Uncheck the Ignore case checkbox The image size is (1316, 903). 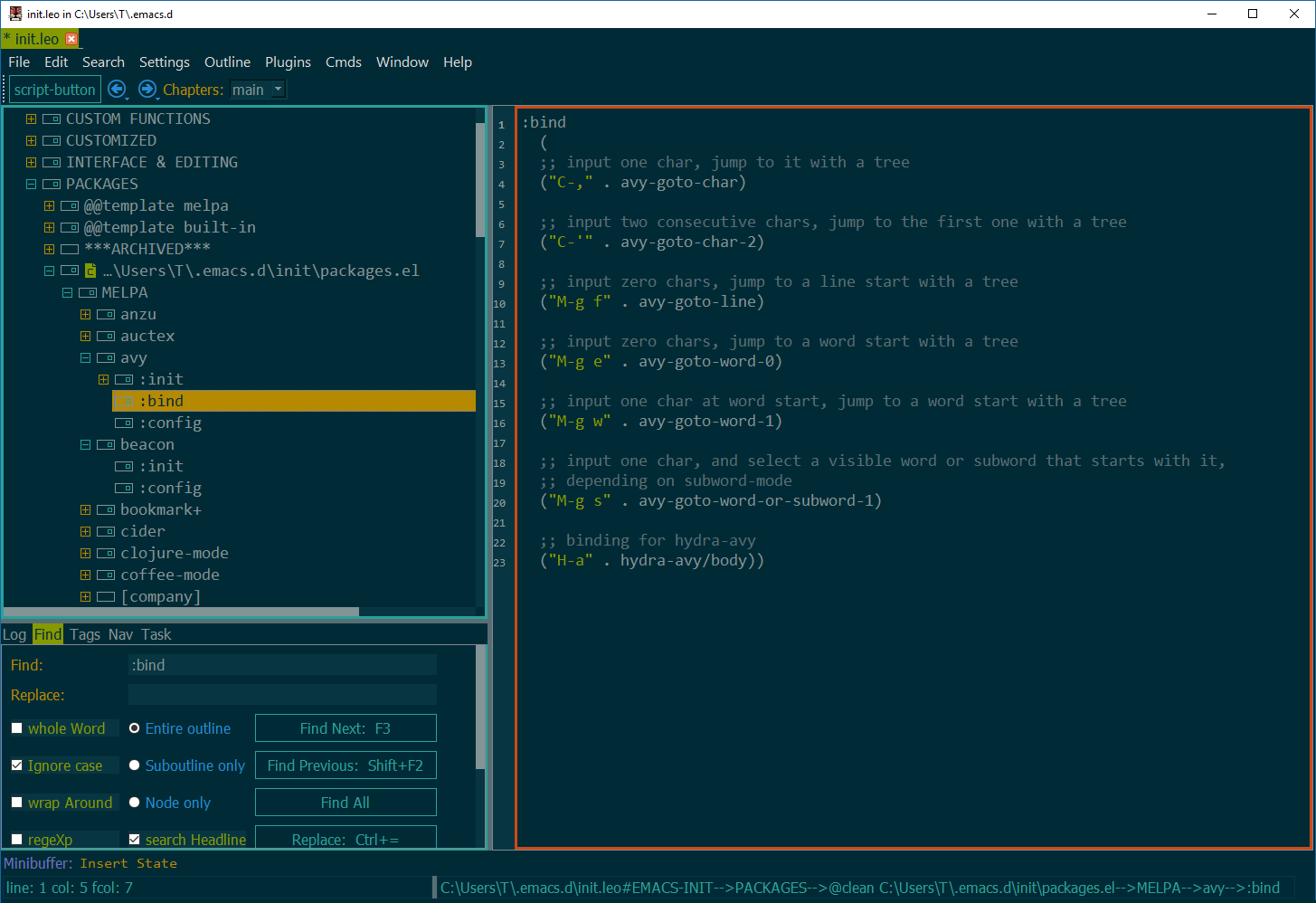[x=16, y=765]
